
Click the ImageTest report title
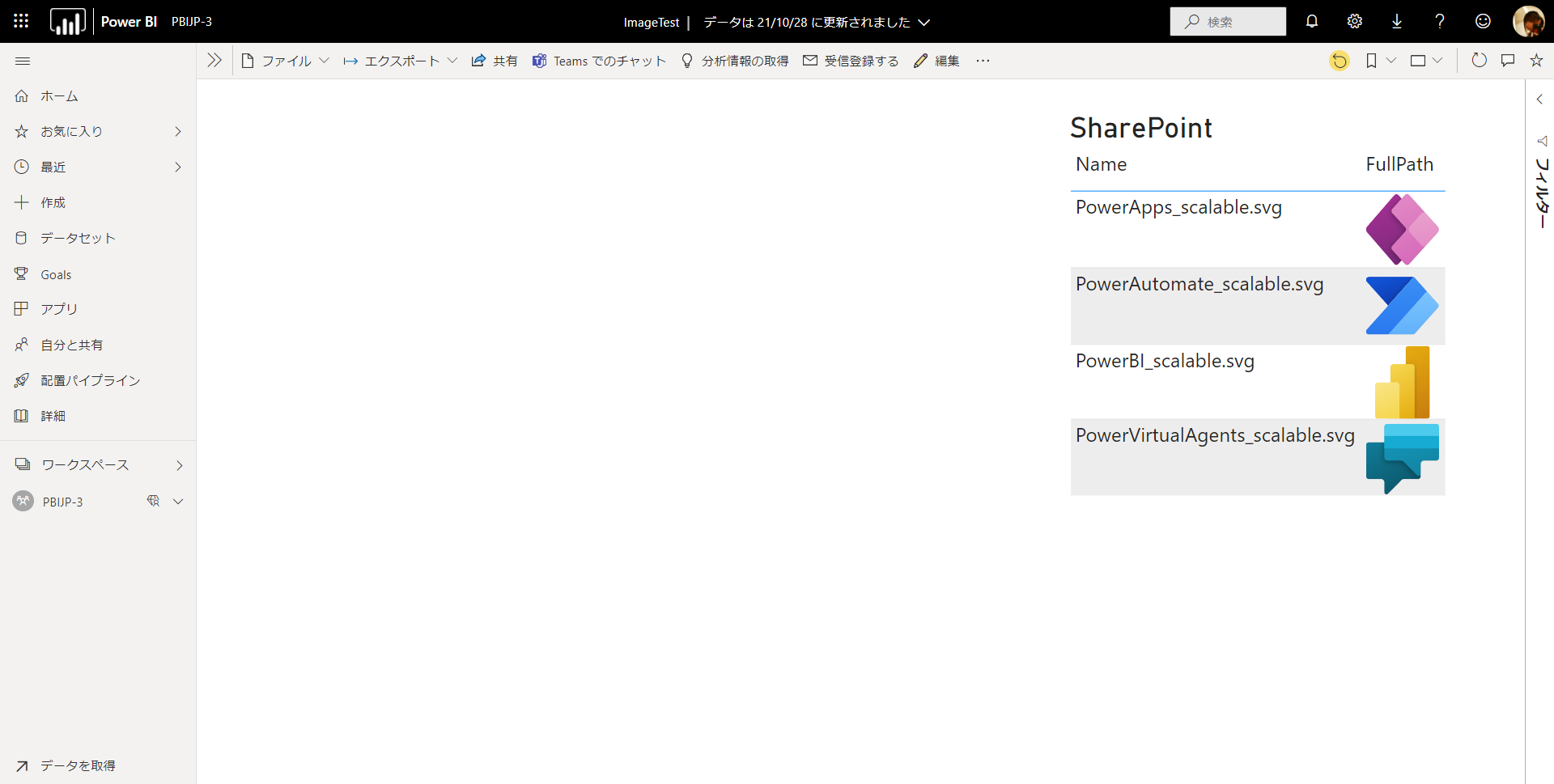pos(652,23)
